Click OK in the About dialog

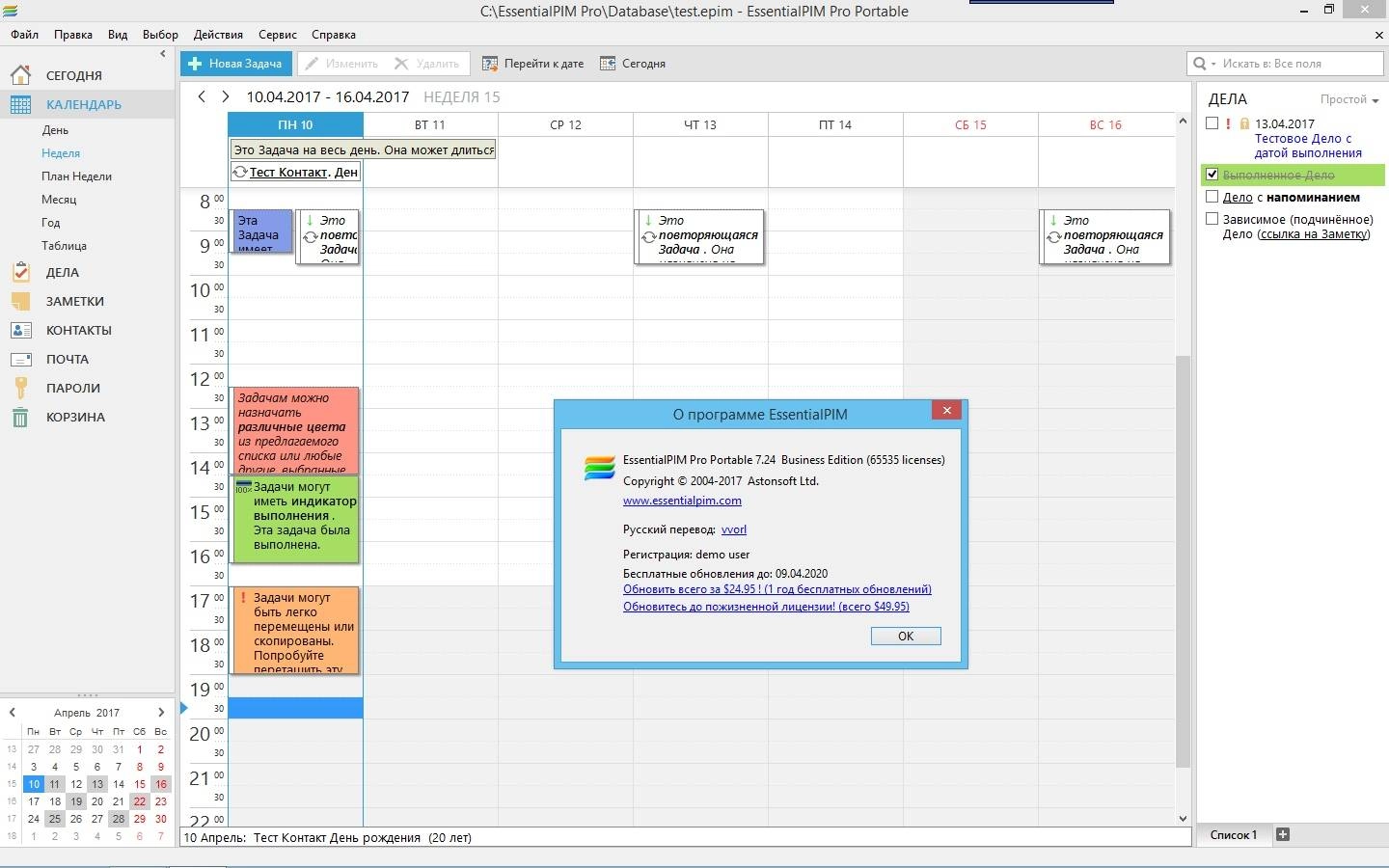[x=906, y=637]
